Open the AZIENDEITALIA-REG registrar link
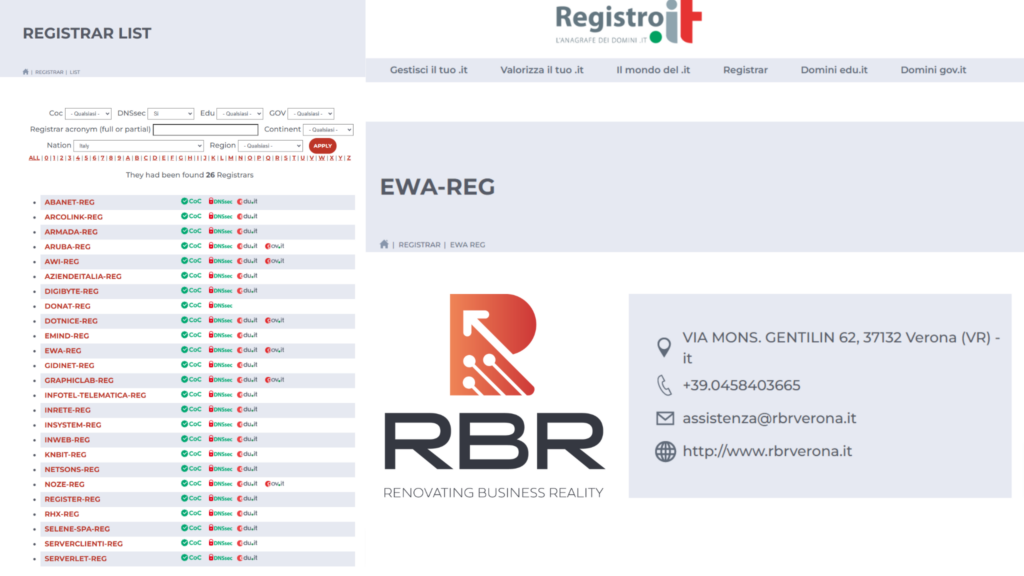This screenshot has height=576, width=1024. (x=83, y=276)
